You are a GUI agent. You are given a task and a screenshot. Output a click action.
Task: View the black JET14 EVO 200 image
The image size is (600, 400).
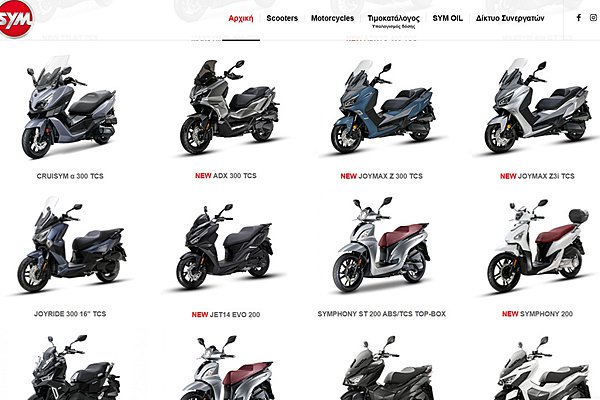225,247
